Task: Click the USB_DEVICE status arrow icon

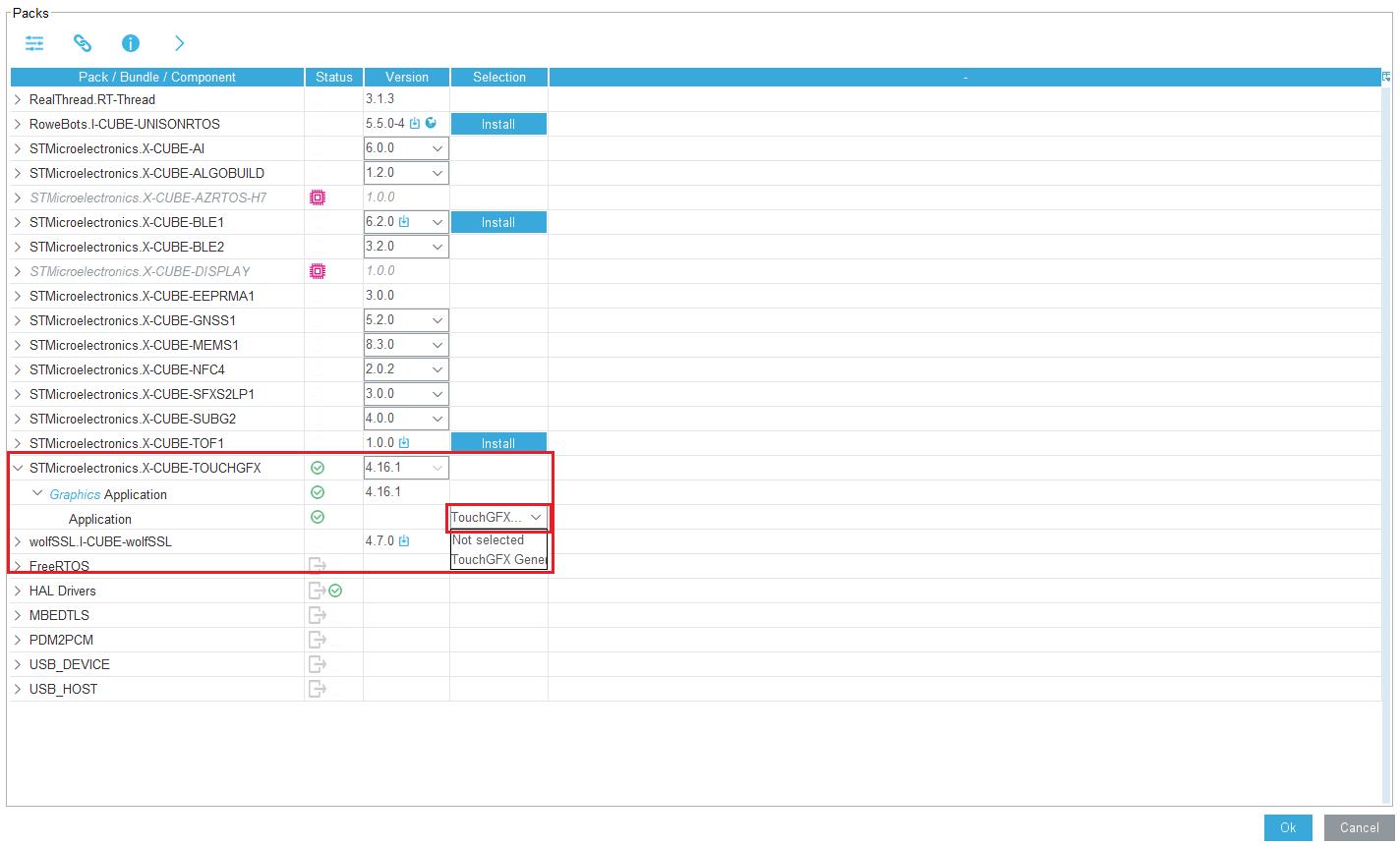Action: tap(318, 664)
